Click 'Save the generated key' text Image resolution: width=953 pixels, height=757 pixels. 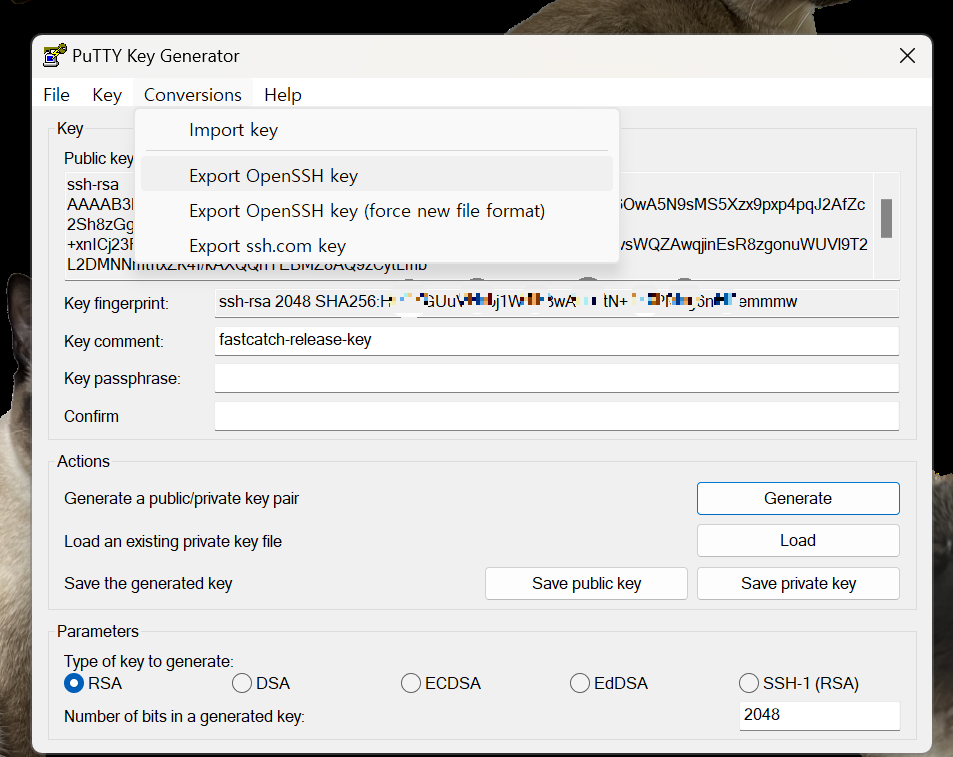coord(148,583)
